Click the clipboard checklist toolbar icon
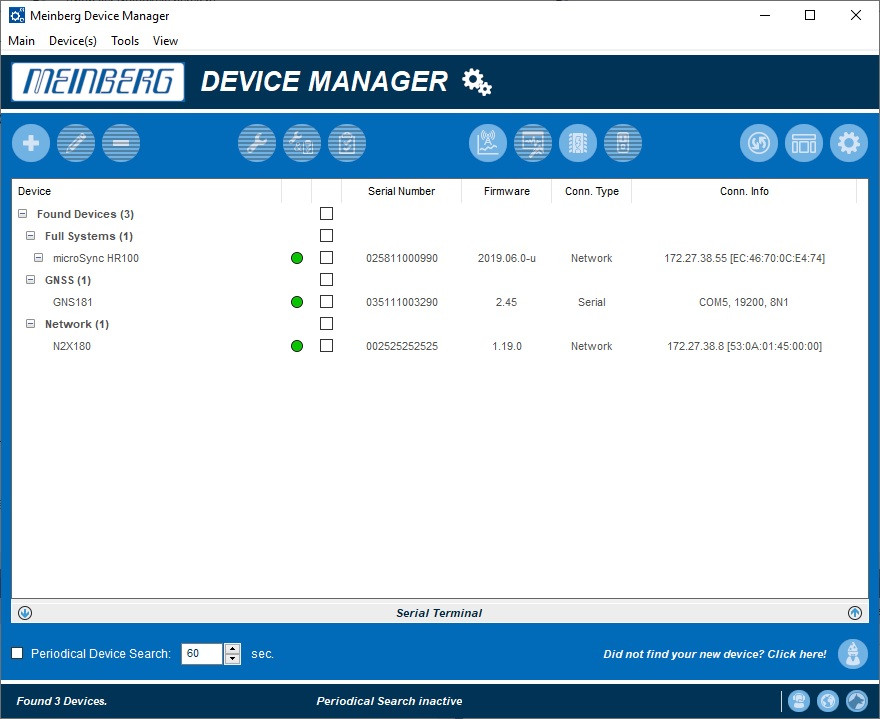 point(347,144)
